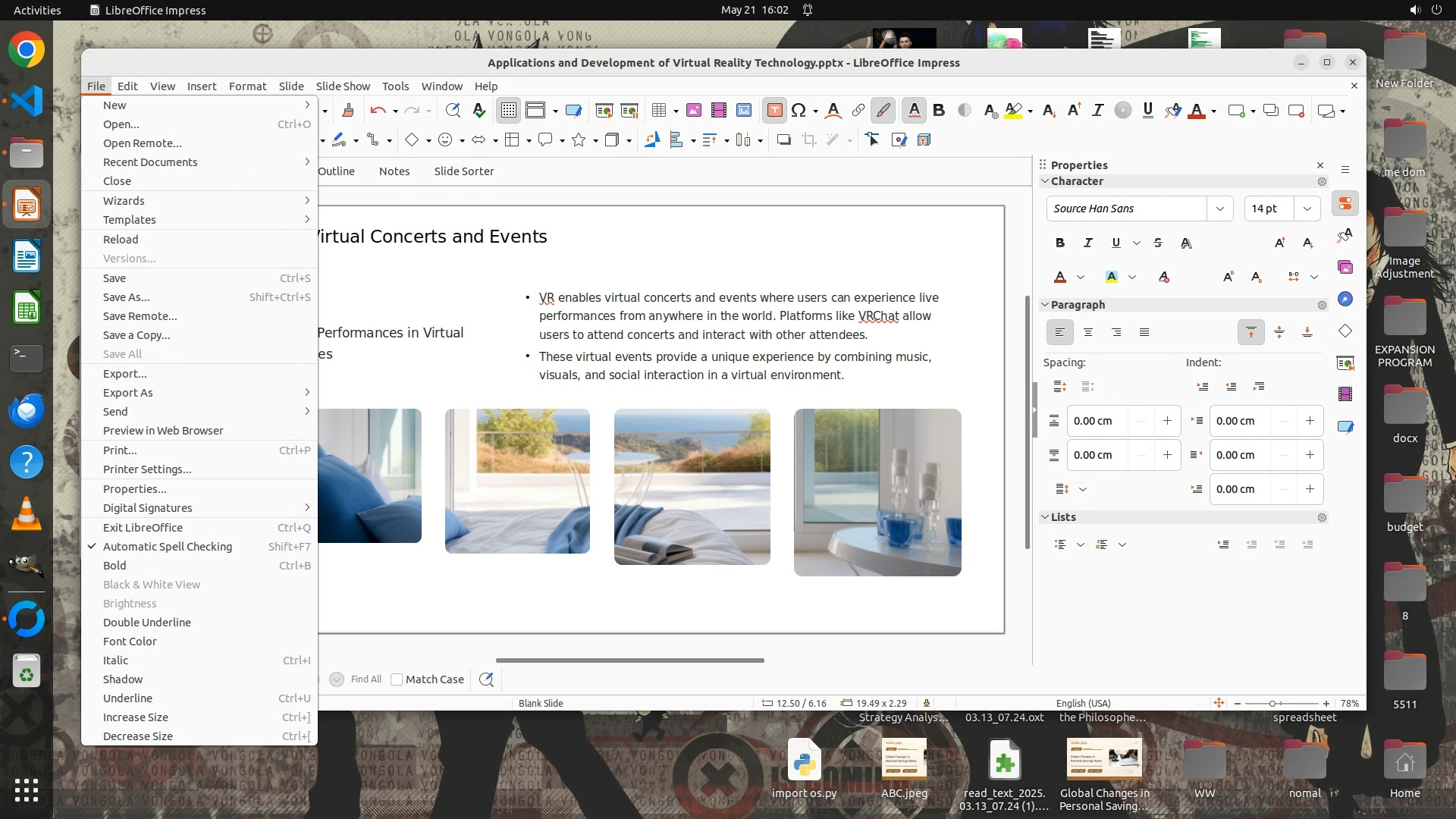The height and width of the screenshot is (819, 1456).
Task: Click Bold icon in sidebar Character section
Action: [x=1059, y=243]
